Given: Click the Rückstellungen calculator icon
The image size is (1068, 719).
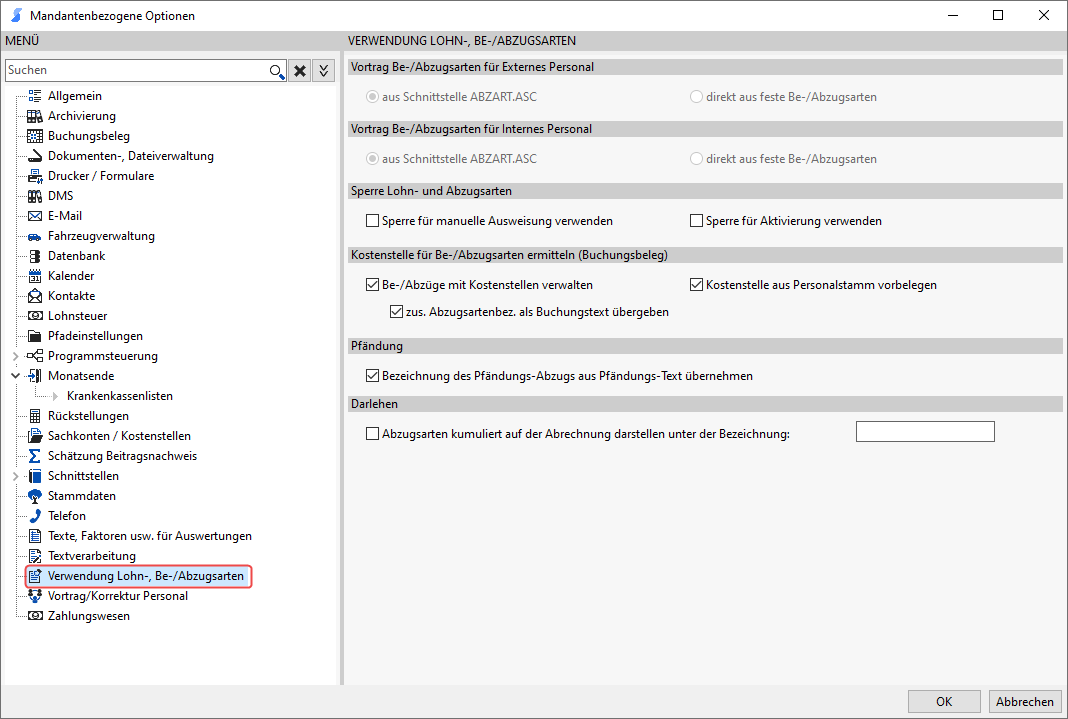Looking at the screenshot, I should point(35,416).
